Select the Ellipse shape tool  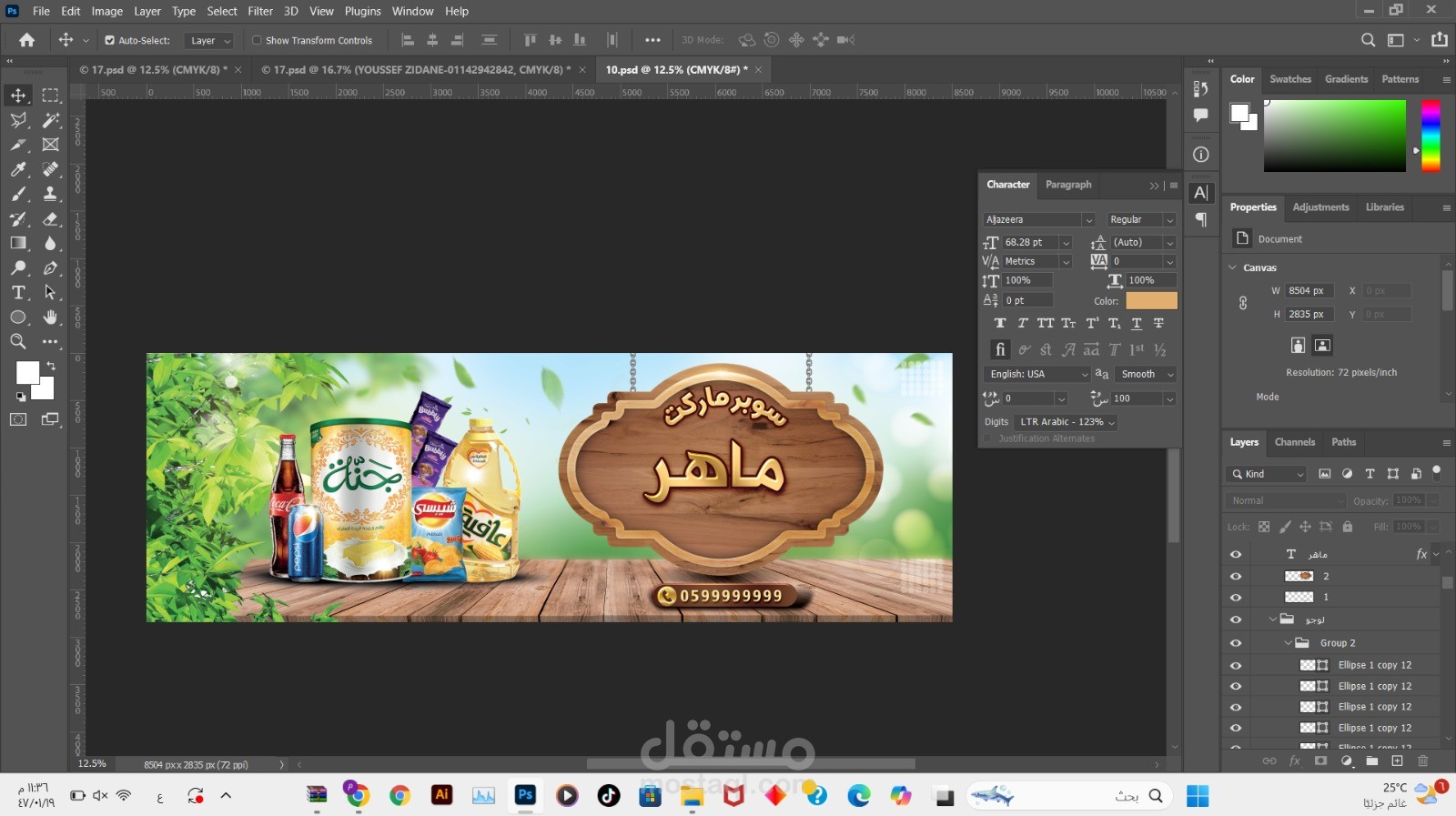tap(18, 317)
